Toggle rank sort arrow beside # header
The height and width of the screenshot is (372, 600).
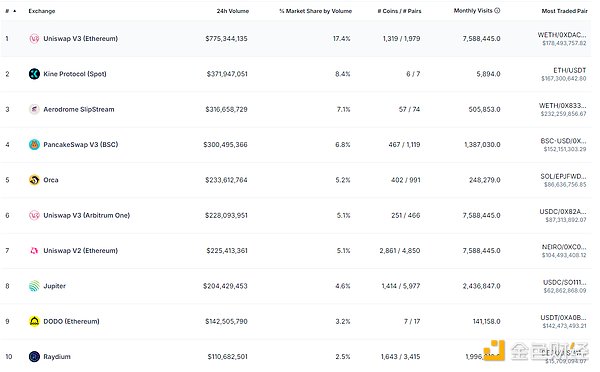[15, 11]
